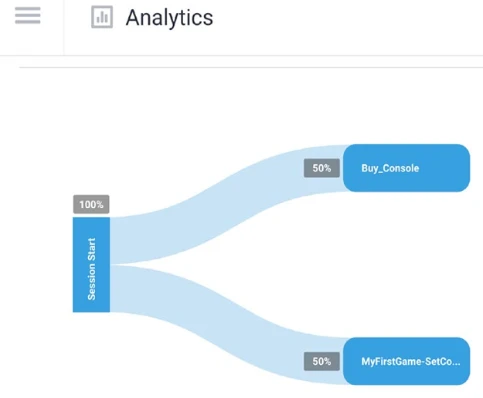Select the Buy_Console event node
This screenshot has width=483, height=398.
(x=406, y=168)
